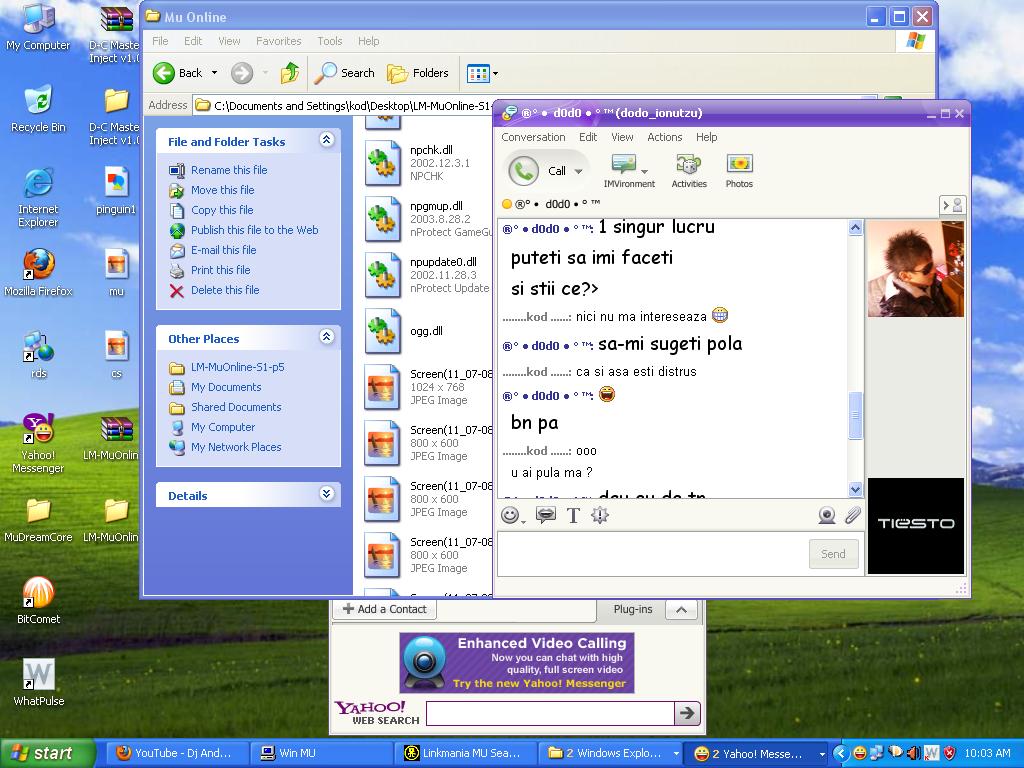
Task: Select the MuDreamCore desktop folder
Action: tap(38, 519)
